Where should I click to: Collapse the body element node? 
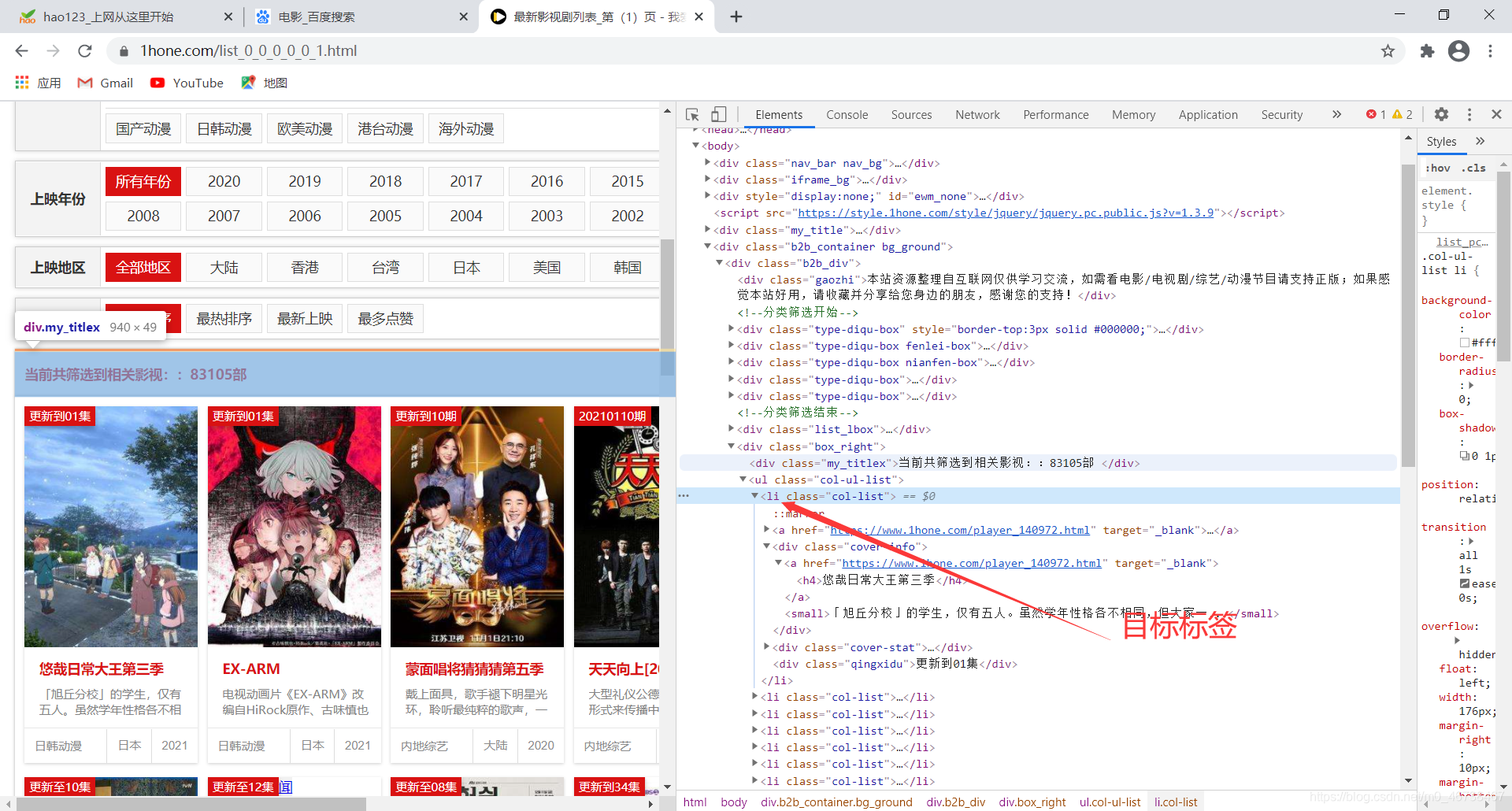click(695, 146)
